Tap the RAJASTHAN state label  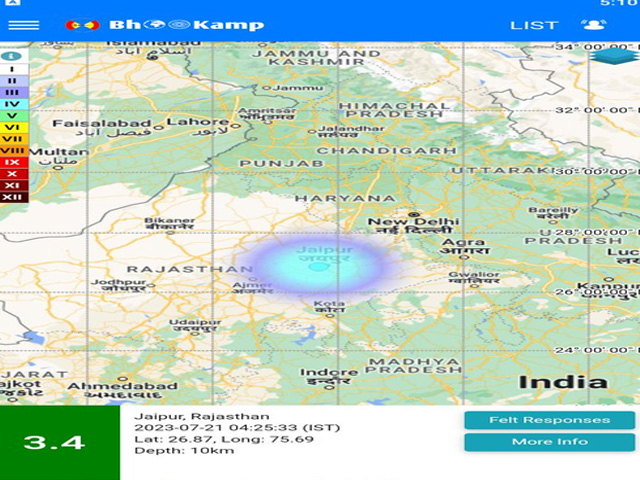pyautogui.click(x=190, y=269)
